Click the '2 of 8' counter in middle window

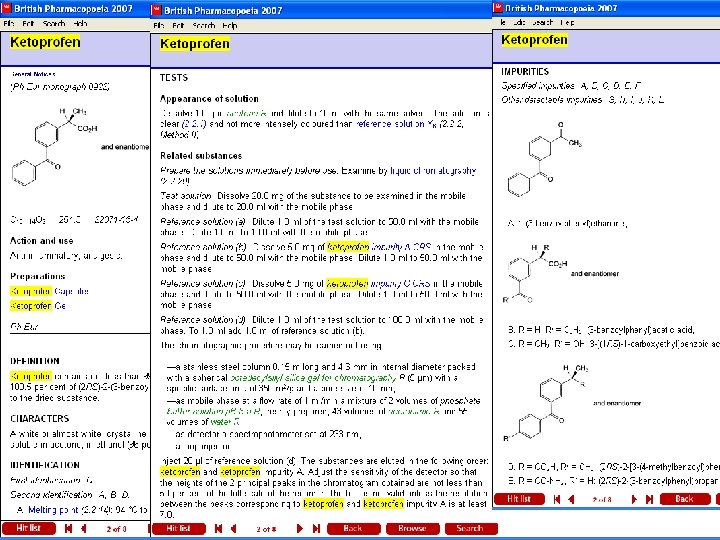[x=266, y=529]
